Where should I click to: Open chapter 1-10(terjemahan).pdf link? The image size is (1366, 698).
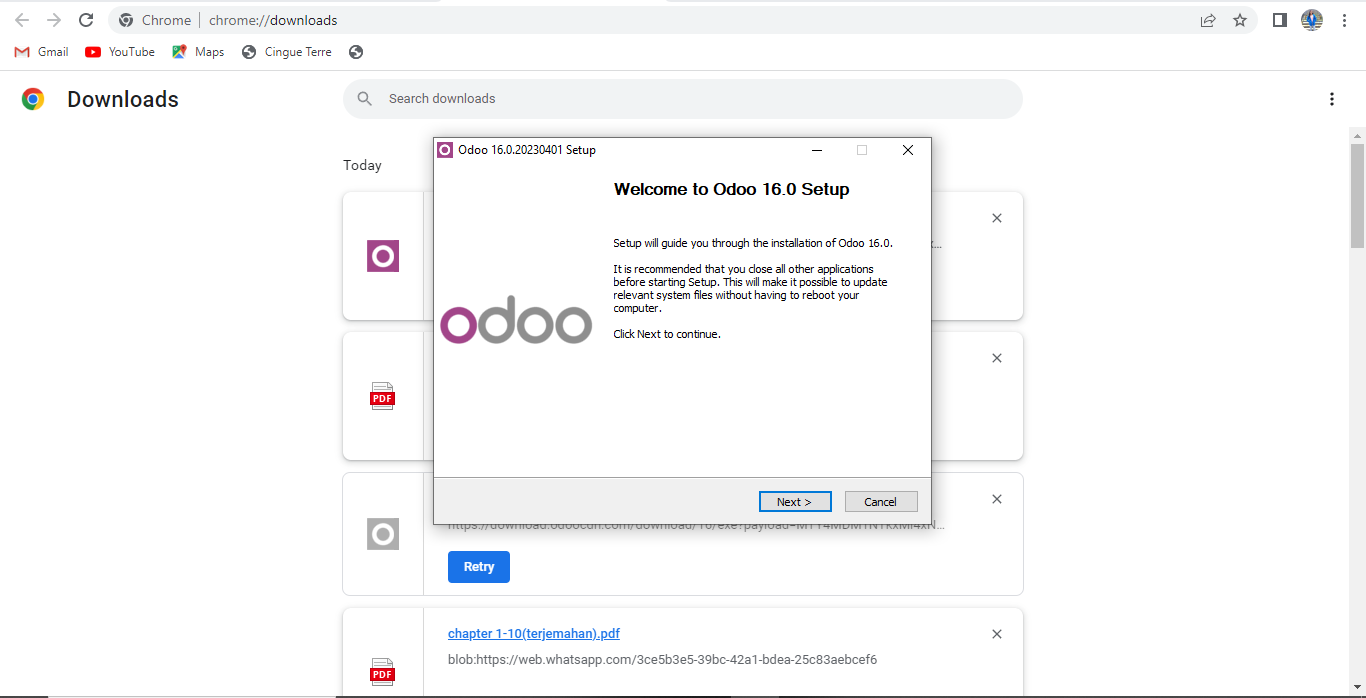(x=534, y=634)
